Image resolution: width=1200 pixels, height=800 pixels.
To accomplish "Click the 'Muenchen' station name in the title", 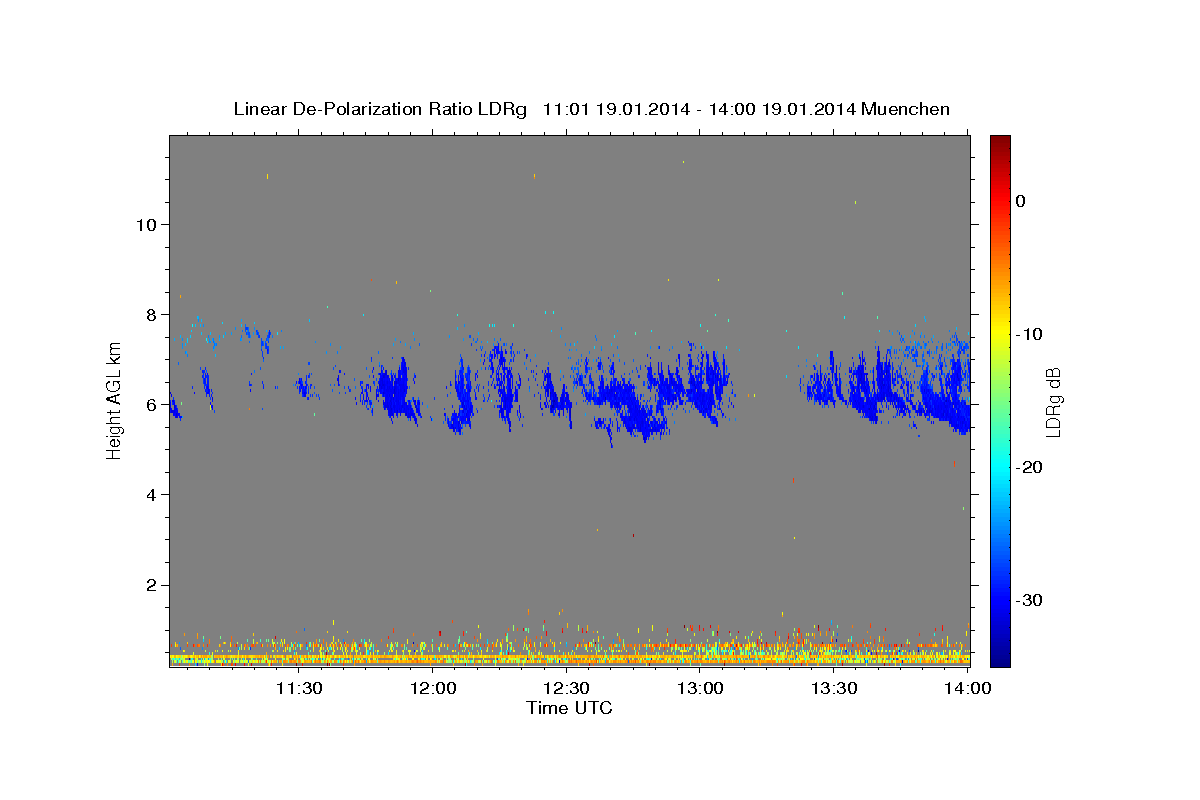I will tap(906, 109).
